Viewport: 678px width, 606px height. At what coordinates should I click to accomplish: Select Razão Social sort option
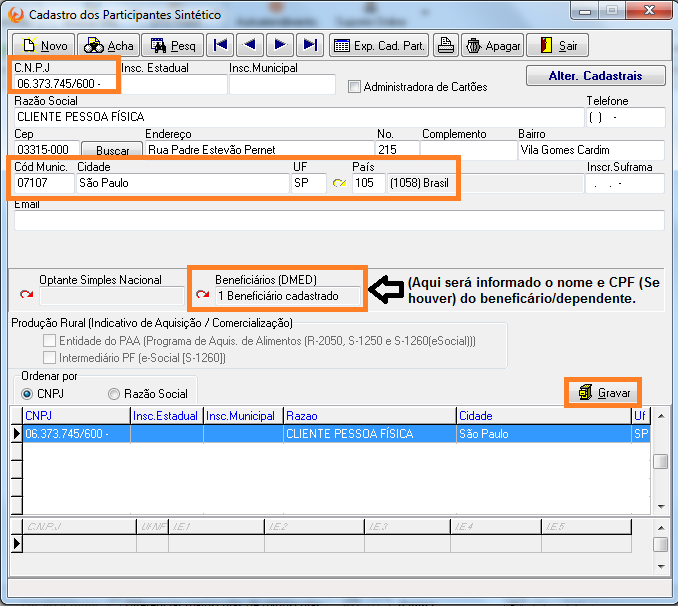[114, 394]
